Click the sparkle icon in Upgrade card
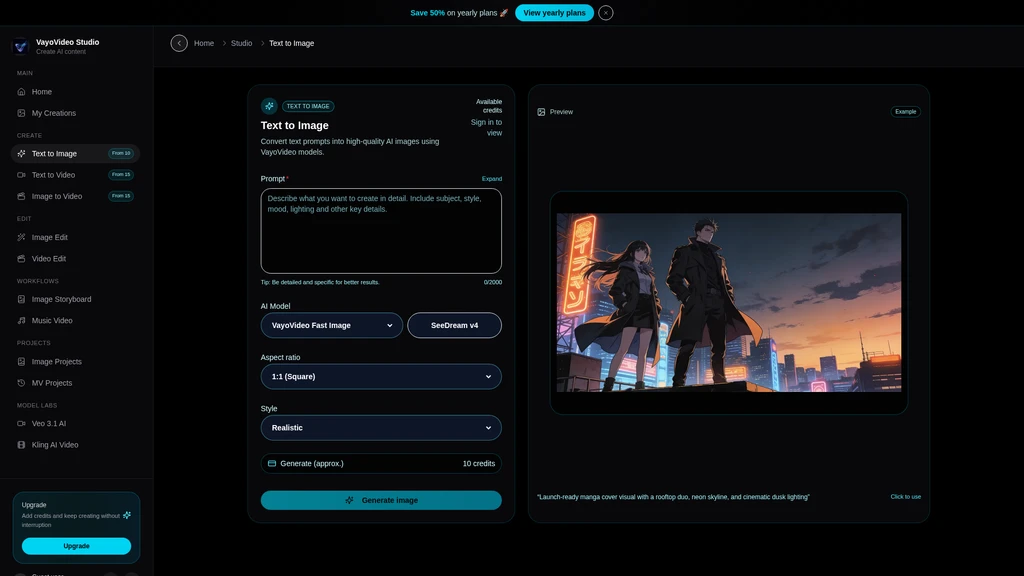The image size is (1024, 576). pos(127,515)
